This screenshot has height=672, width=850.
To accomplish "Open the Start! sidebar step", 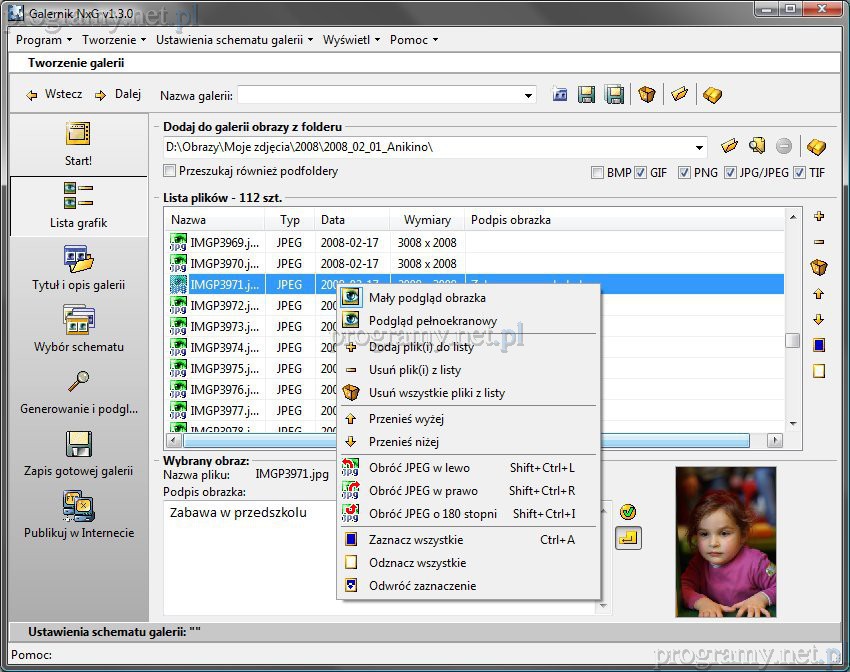I will coord(78,144).
